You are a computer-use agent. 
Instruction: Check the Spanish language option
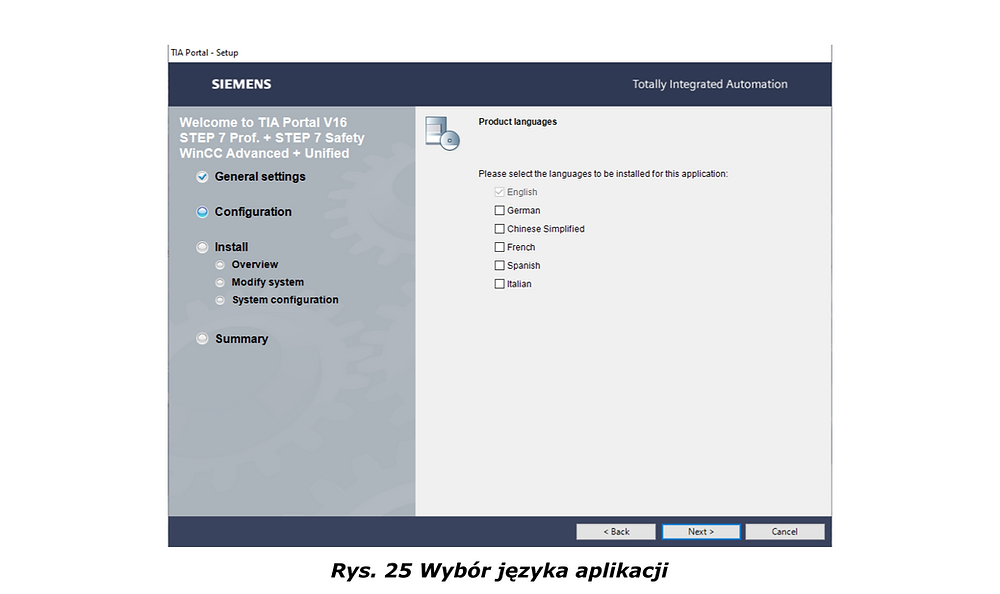click(x=499, y=265)
